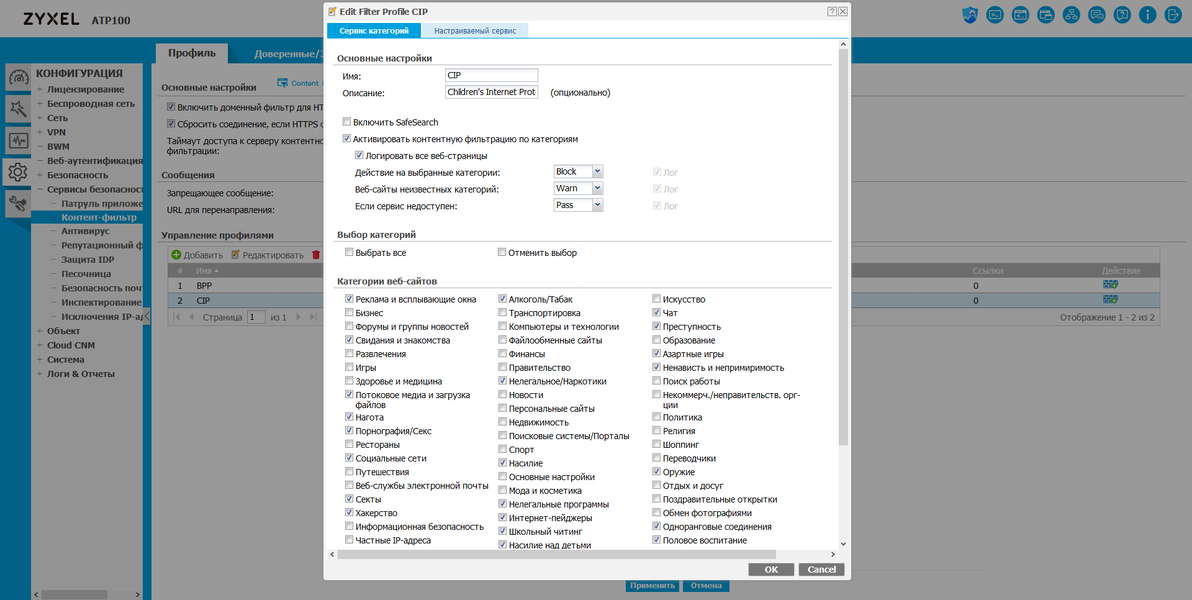Click the red trash delete icon
Screen dimensions: 1192x600
(x=316, y=255)
